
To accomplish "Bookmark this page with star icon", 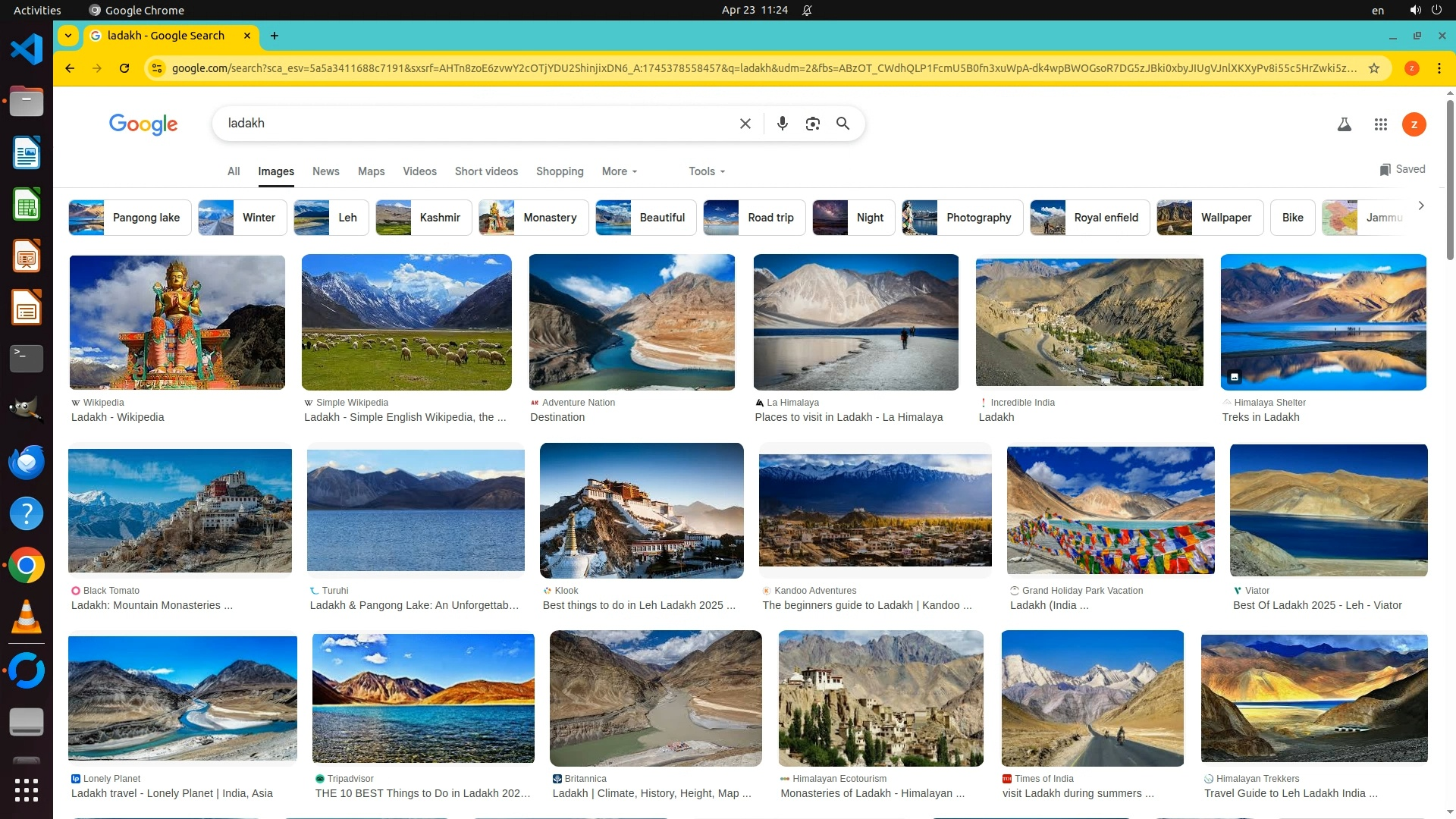I will (1373, 68).
